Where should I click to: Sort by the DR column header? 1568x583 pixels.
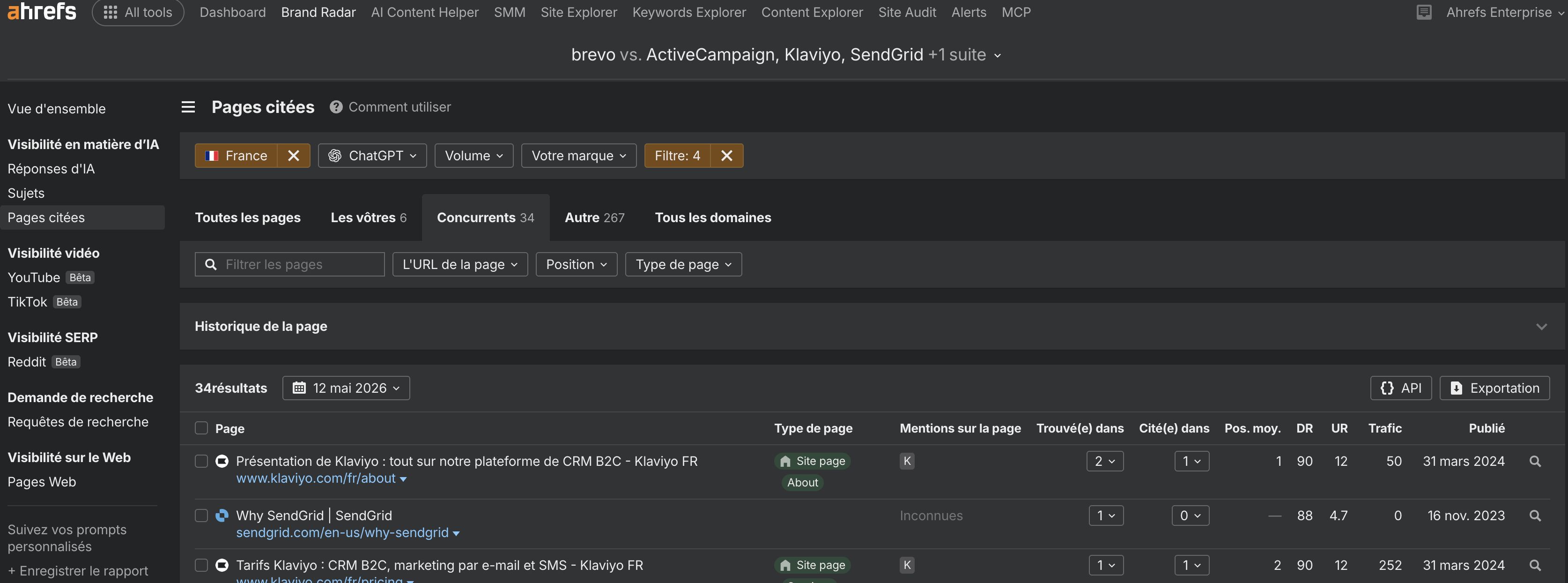coord(1304,428)
